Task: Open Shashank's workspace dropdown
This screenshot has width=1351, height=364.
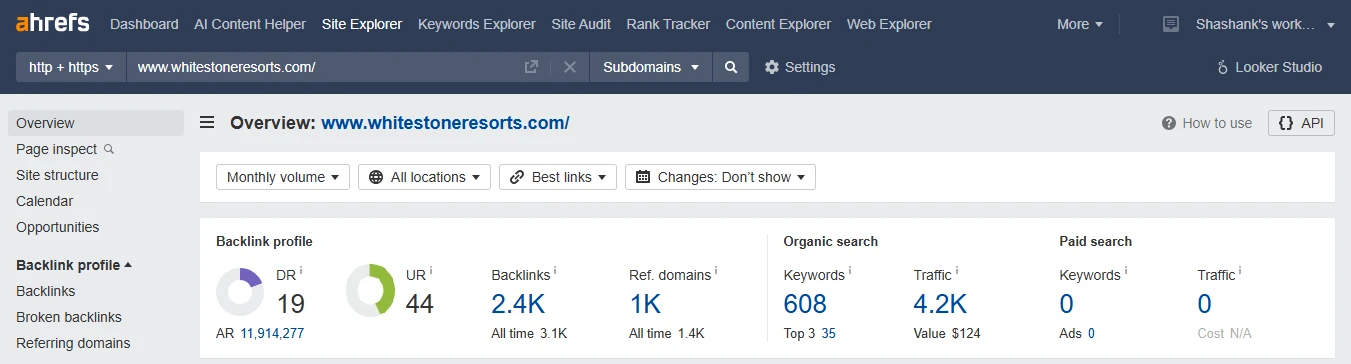Action: tap(1265, 24)
